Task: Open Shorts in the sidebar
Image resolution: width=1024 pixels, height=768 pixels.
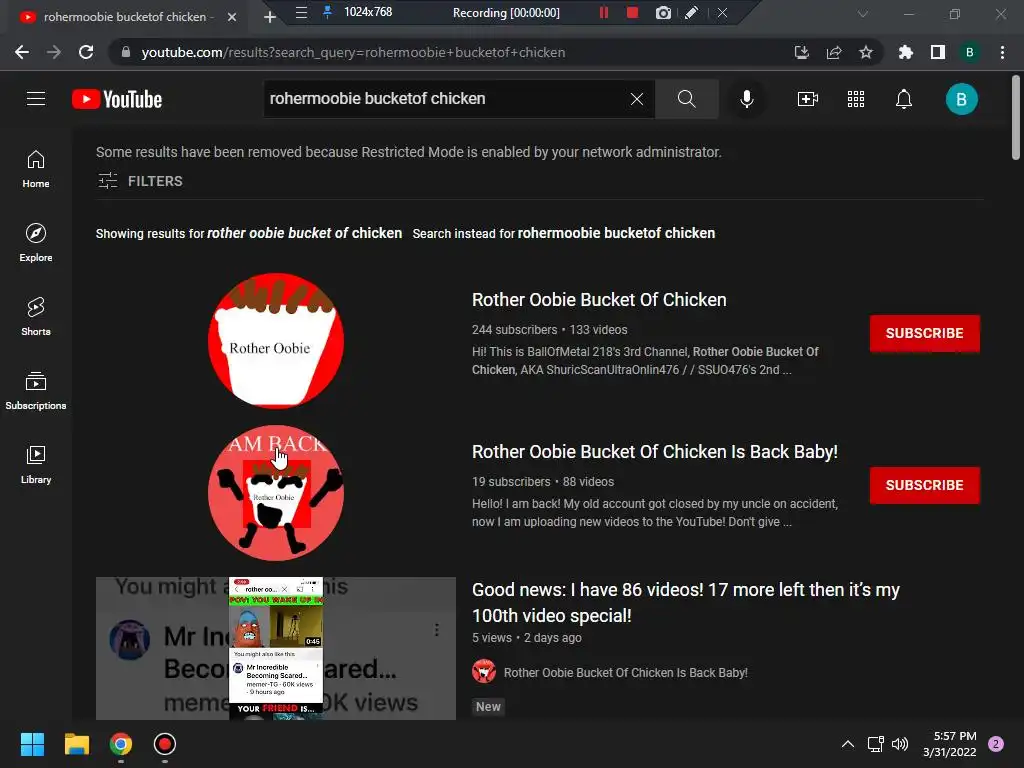Action: point(36,317)
